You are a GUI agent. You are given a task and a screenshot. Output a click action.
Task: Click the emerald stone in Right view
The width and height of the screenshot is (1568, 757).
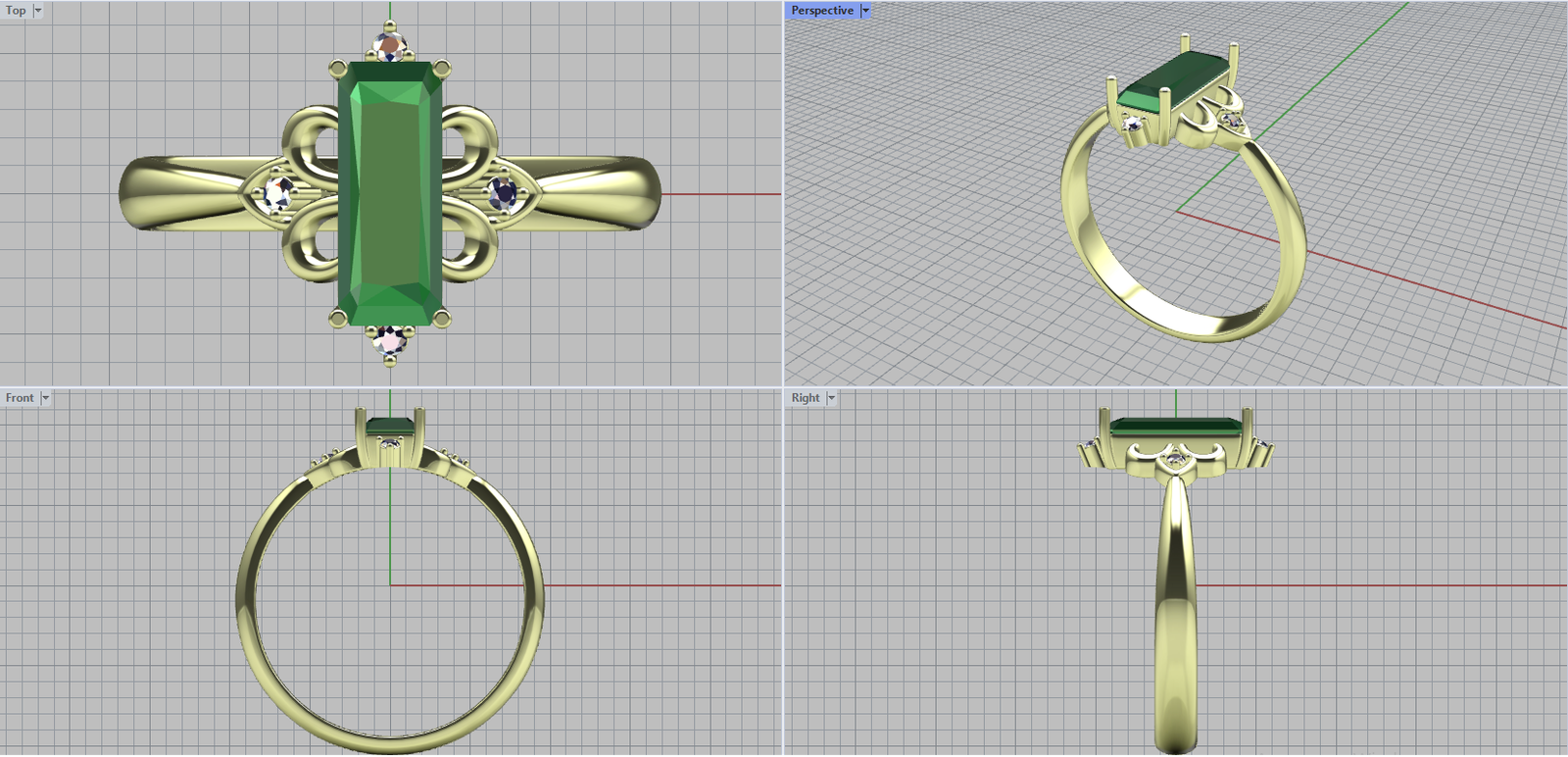[1176, 427]
